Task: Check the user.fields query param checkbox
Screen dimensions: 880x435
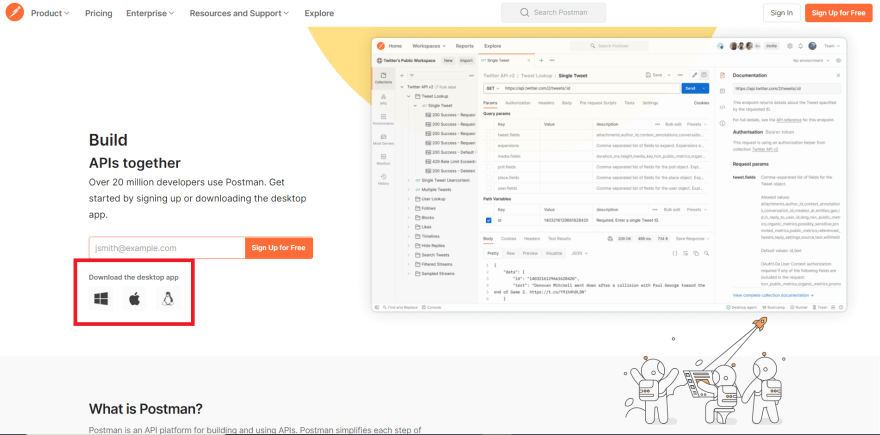Action: click(x=488, y=188)
